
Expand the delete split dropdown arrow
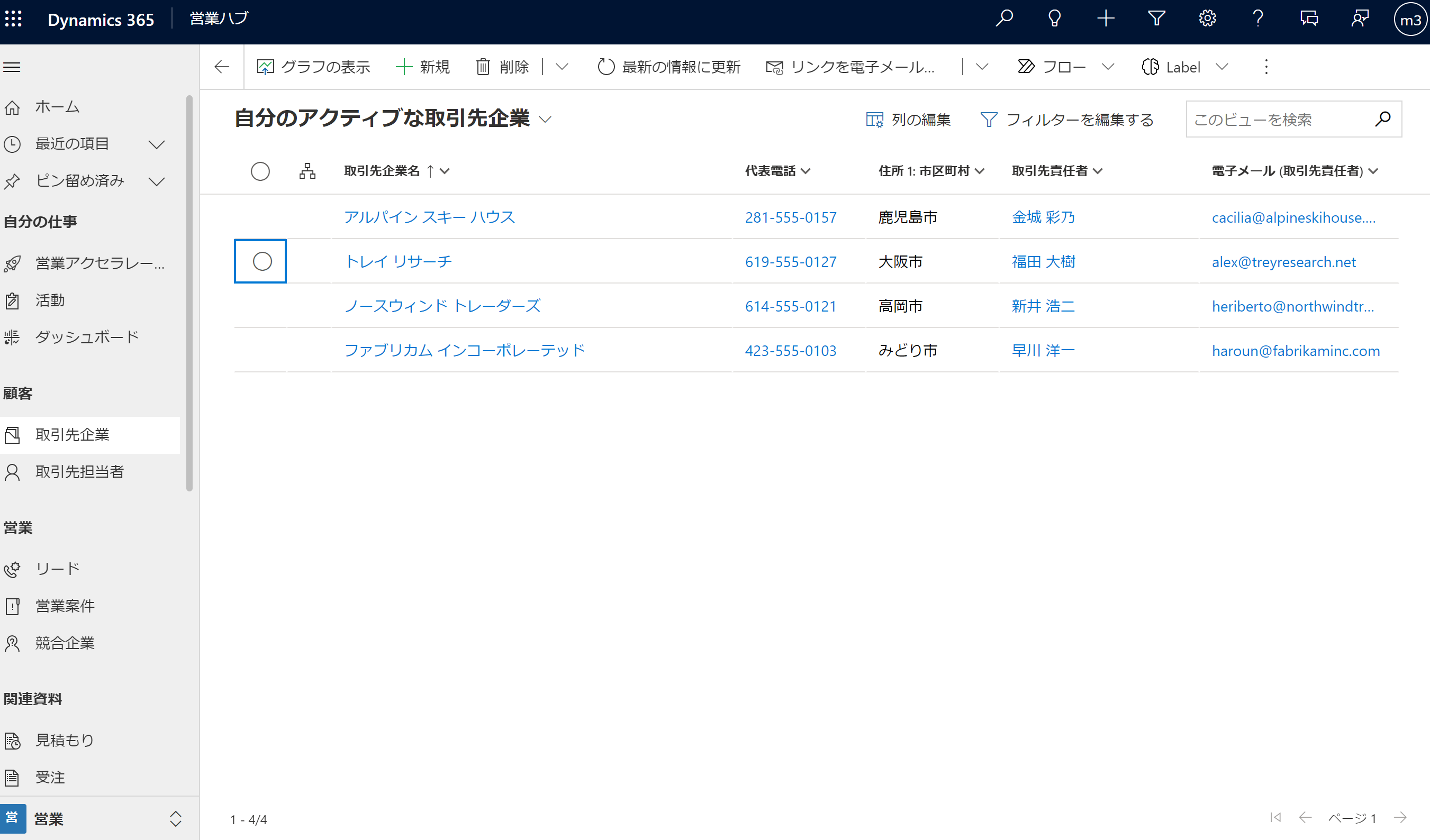pyautogui.click(x=562, y=67)
